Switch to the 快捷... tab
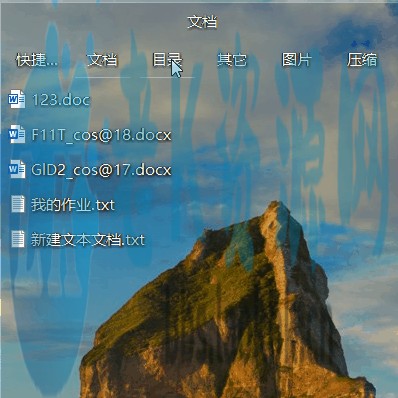The image size is (398, 398). 37,60
